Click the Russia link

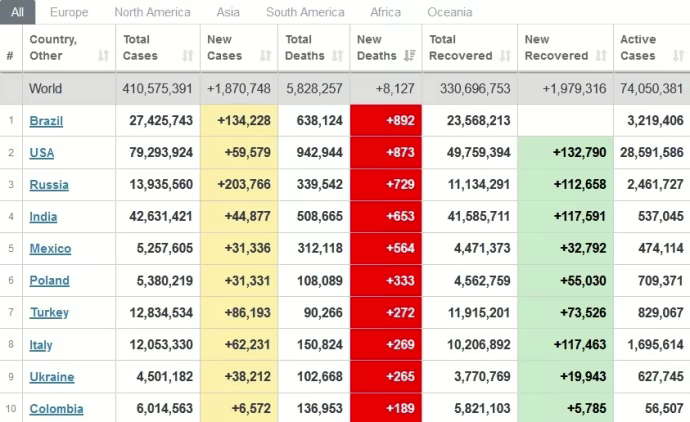coord(48,185)
